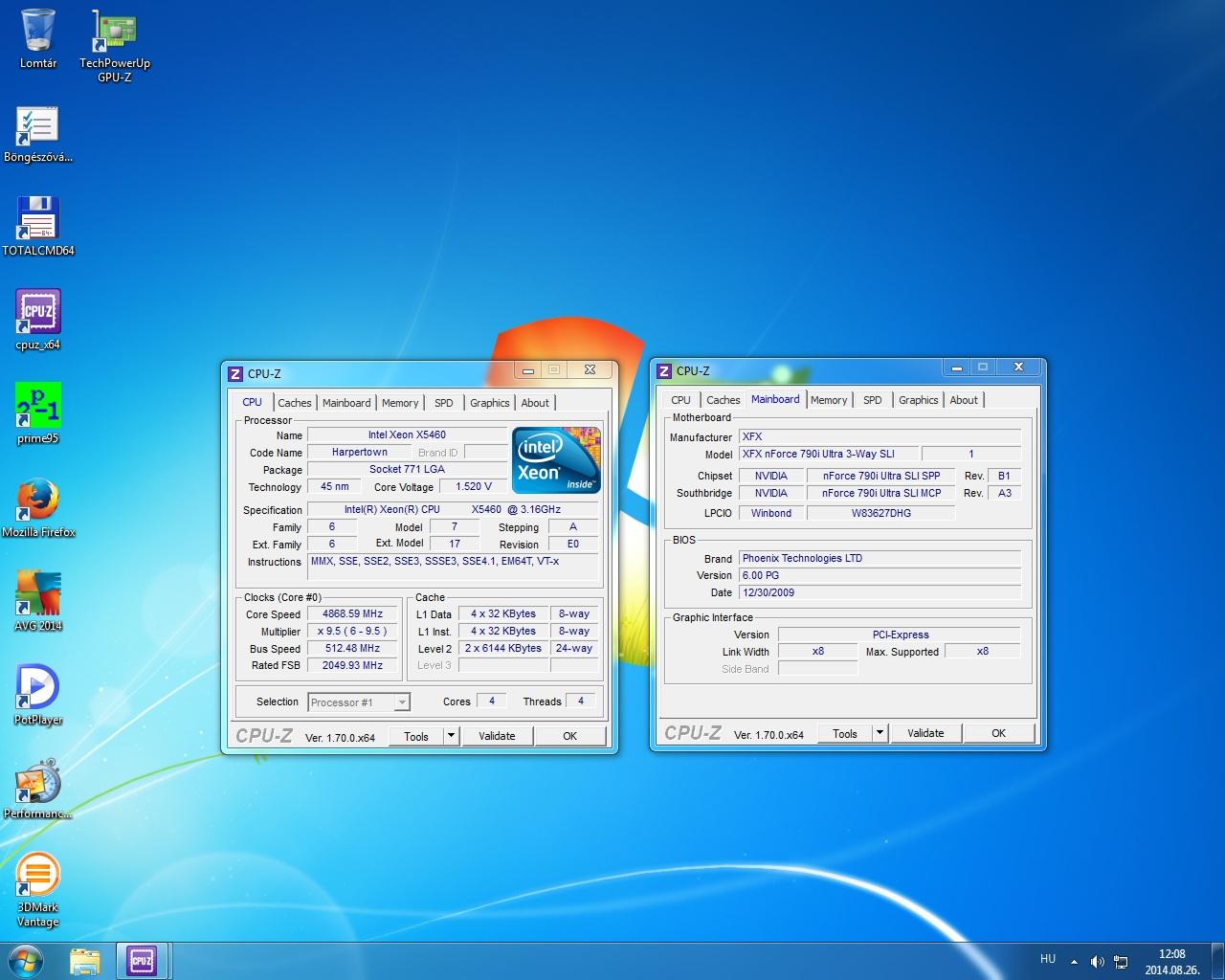Click the Core Voltage value 1.520 V
Viewport: 1225px width, 980px height.
click(475, 486)
